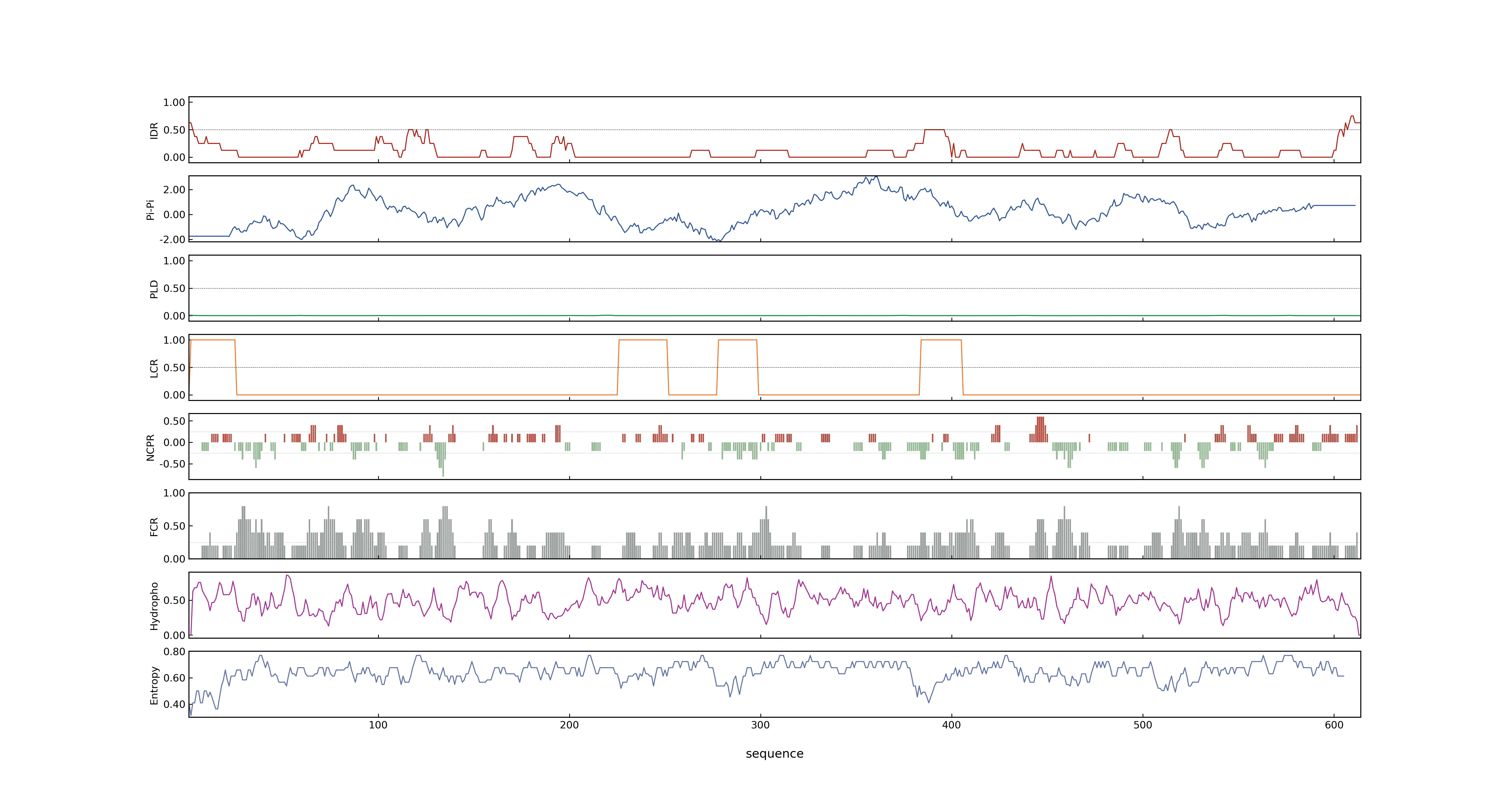
Task: Click the x-axis tick label 500
Action: [x=1143, y=725]
